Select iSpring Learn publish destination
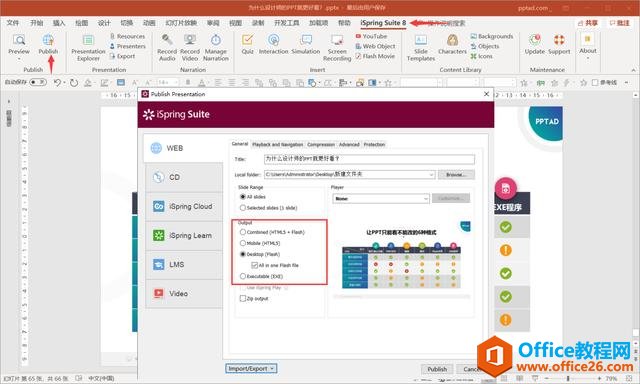This screenshot has height=384, width=640. pyautogui.click(x=184, y=235)
